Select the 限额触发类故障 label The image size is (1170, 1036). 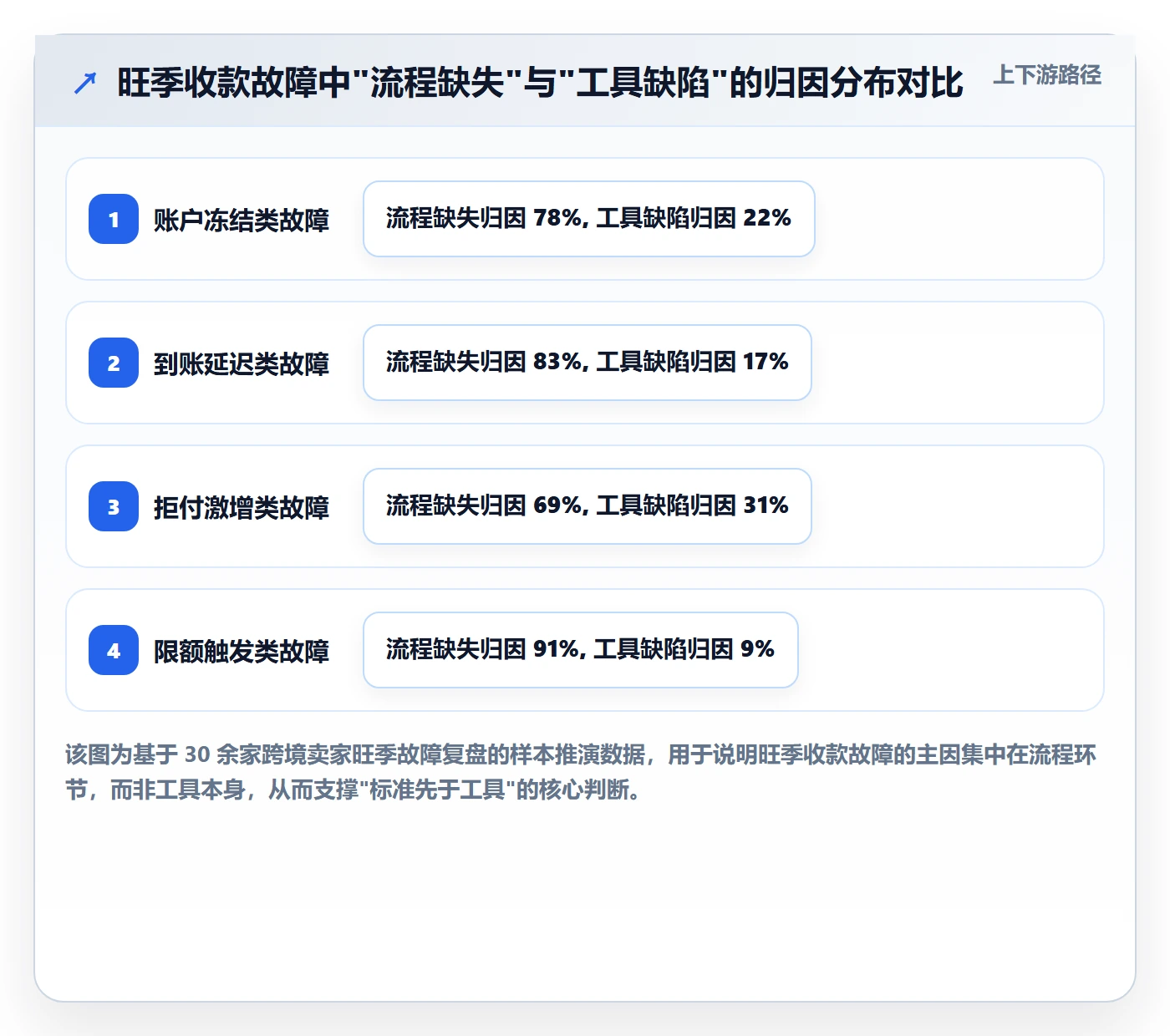[x=242, y=651]
